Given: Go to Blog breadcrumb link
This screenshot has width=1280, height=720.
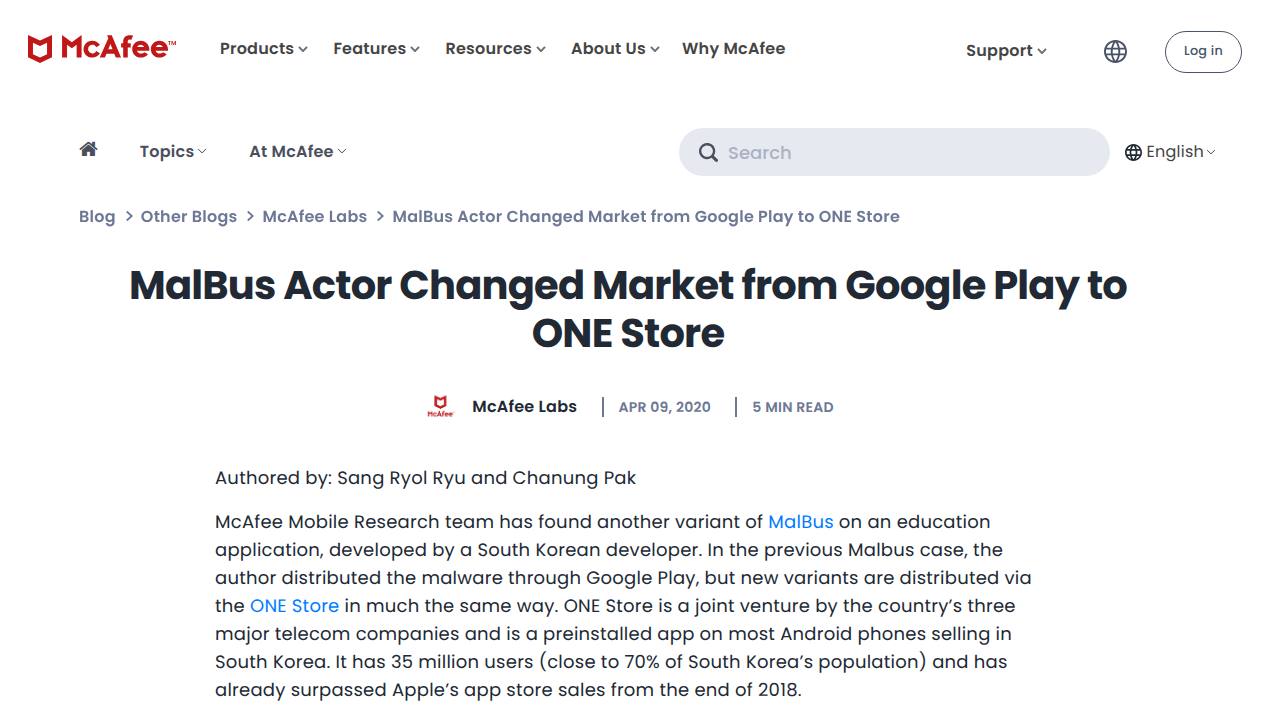Looking at the screenshot, I should click(97, 216).
